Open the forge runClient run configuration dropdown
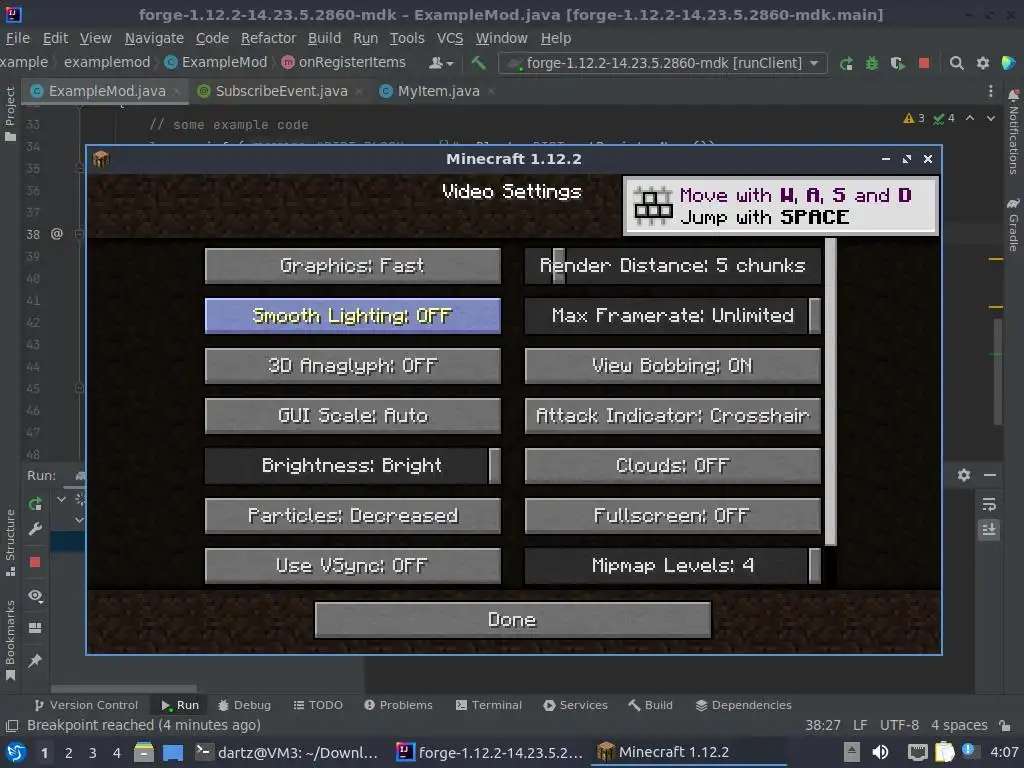 tap(663, 63)
